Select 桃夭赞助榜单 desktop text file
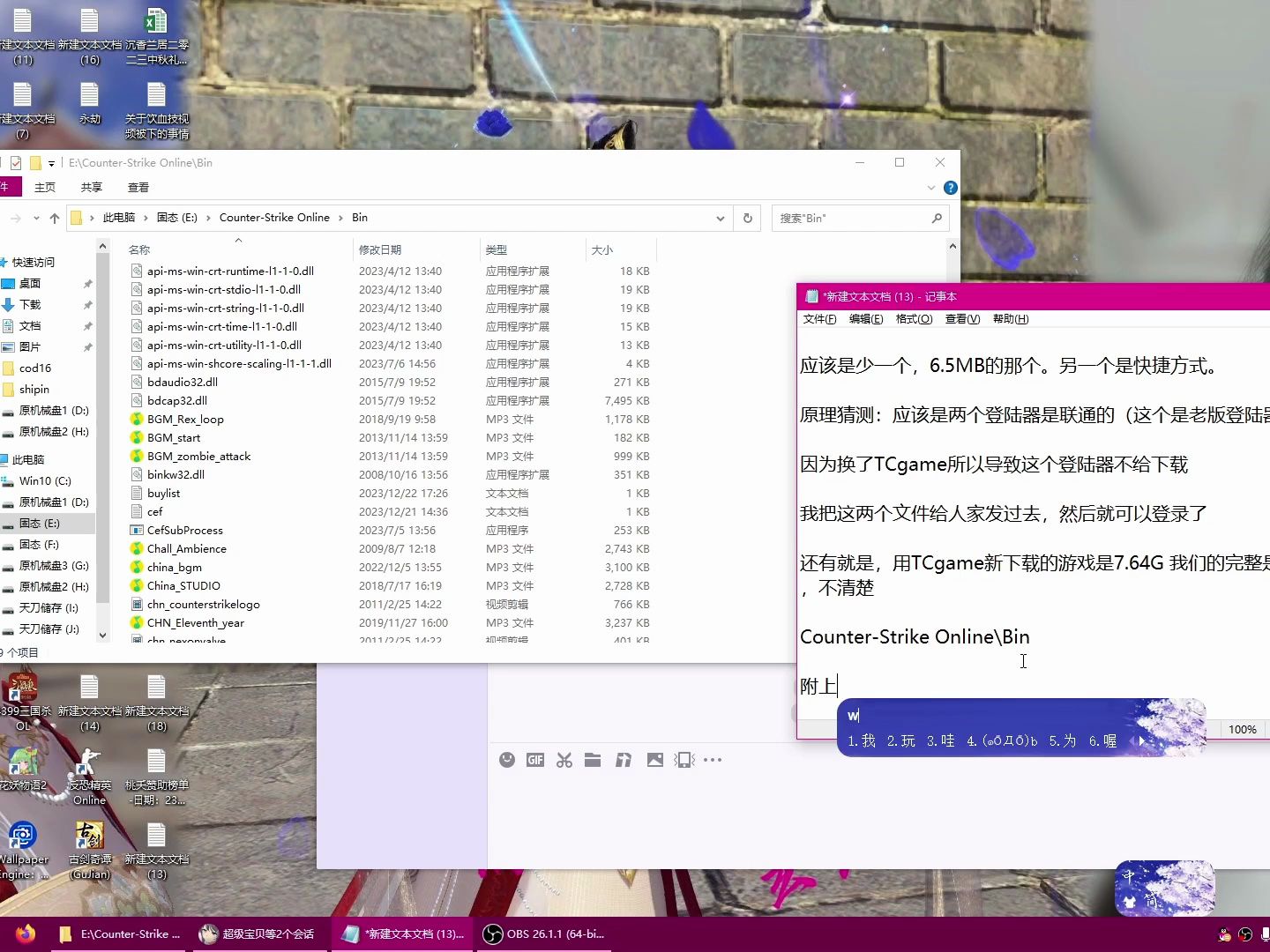 156,777
